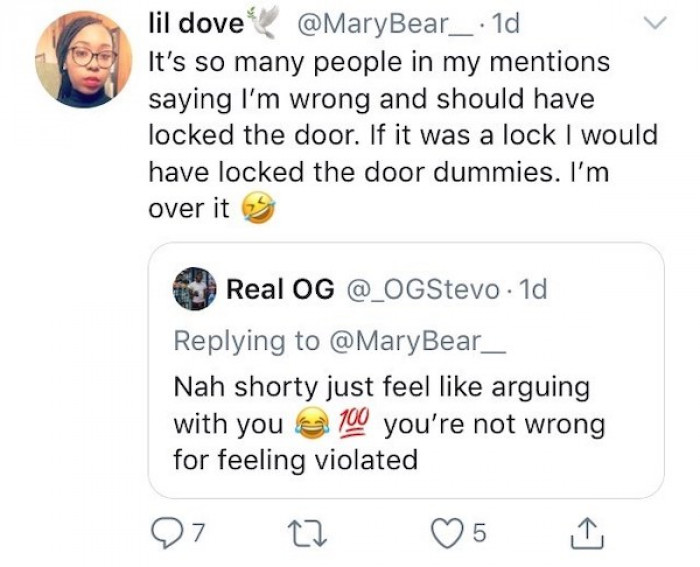The width and height of the screenshot is (700, 567).
Task: Click the red 100 emoji in quoted tweet
Action: tap(354, 423)
